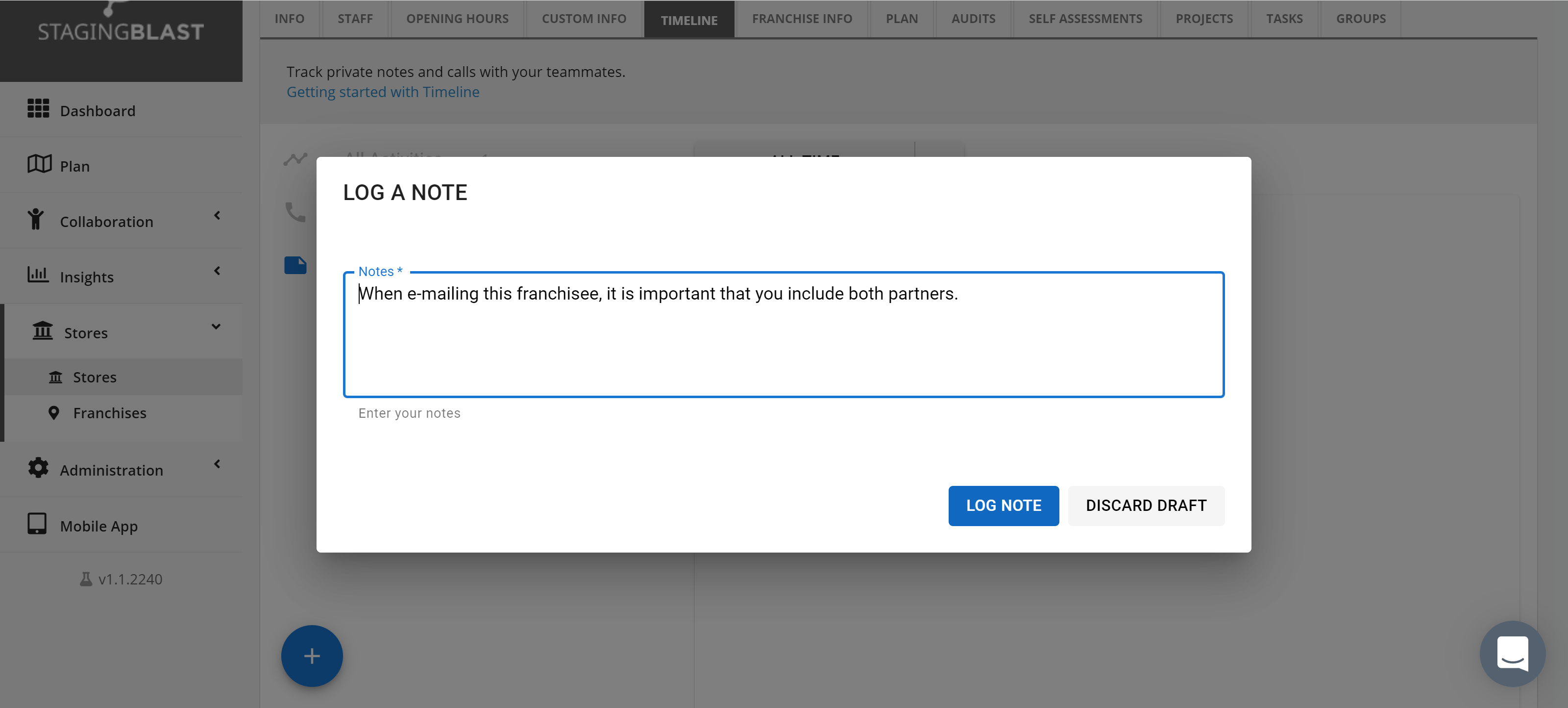This screenshot has height=708, width=1568.
Task: Click the phone call activity icon
Action: pyautogui.click(x=295, y=212)
